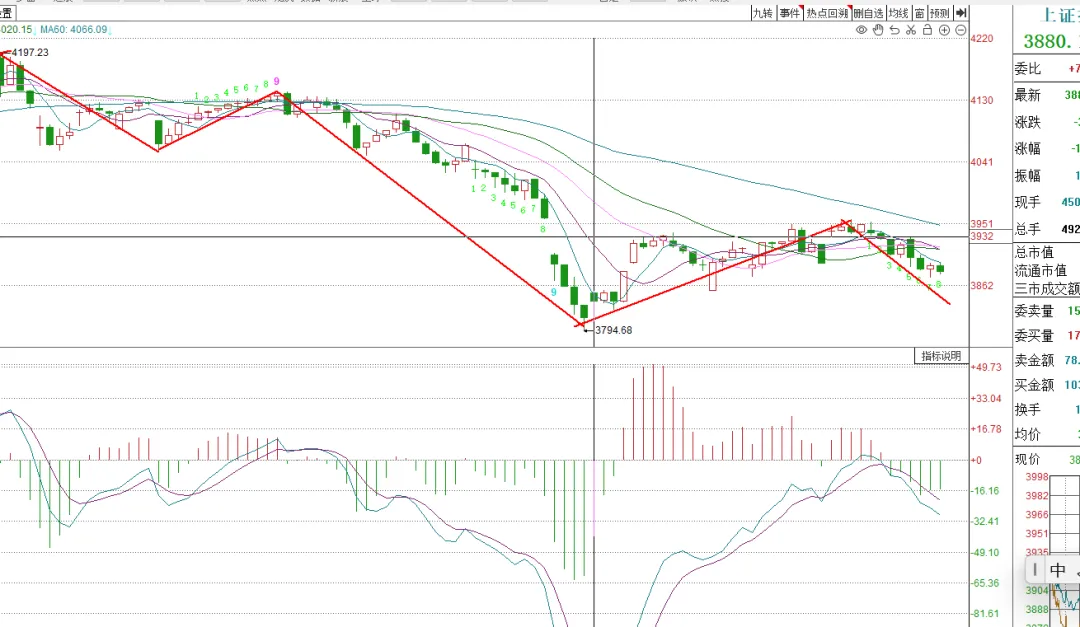
Task: Click the undo arrow icon
Action: (x=895, y=30)
